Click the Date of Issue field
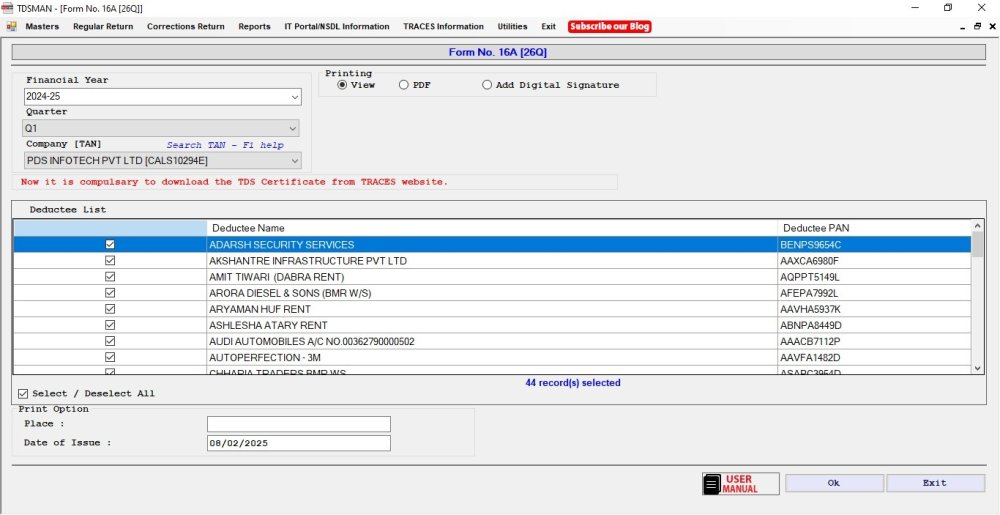Screen dimensions: 1000x515 (298, 444)
